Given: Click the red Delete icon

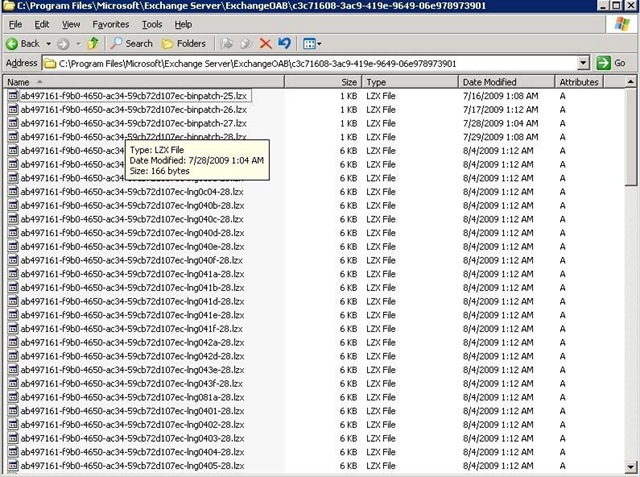Looking at the screenshot, I should click(x=265, y=44).
